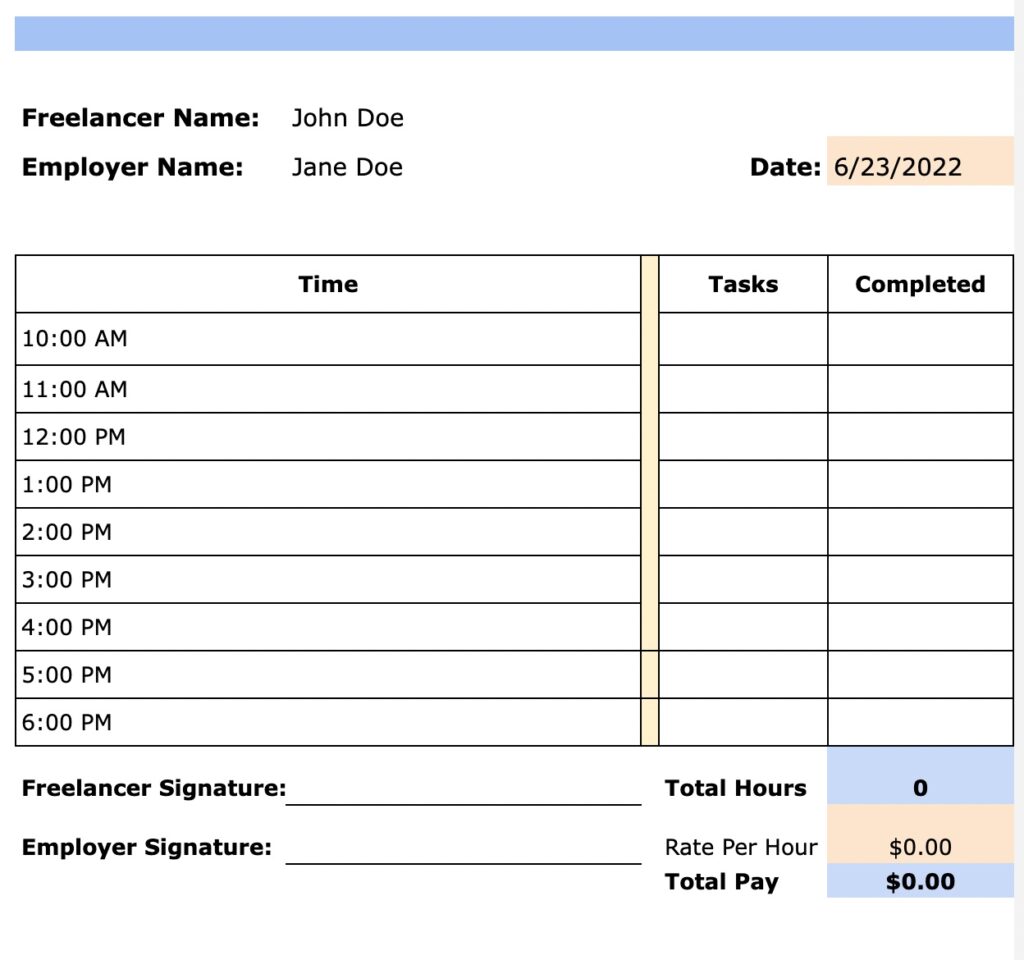Select the Employer Name value Jane Doe
The height and width of the screenshot is (960, 1024).
346,167
